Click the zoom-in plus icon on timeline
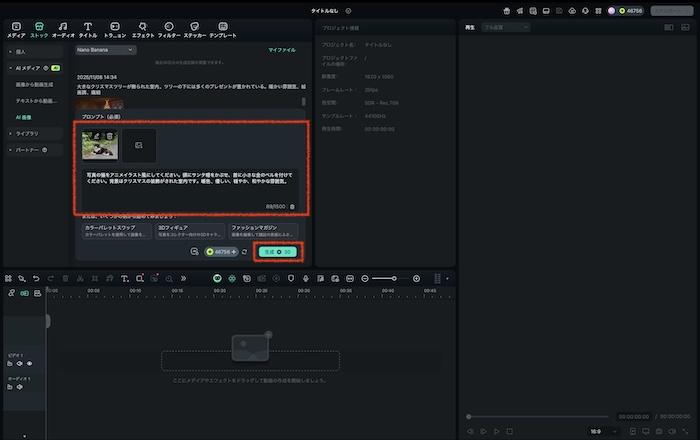Viewport: 700px width, 440px height. (417, 278)
